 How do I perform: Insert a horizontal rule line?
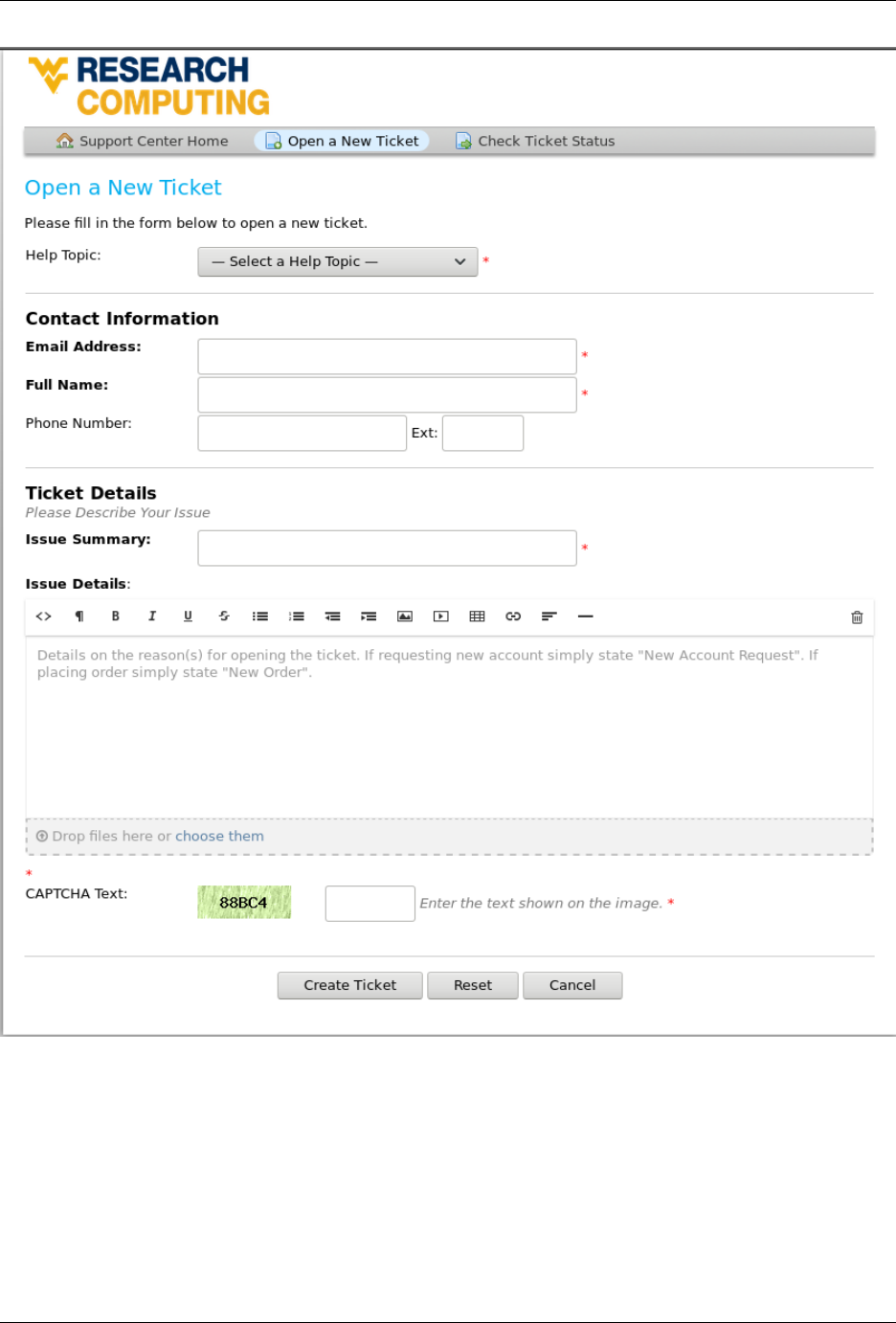click(586, 617)
